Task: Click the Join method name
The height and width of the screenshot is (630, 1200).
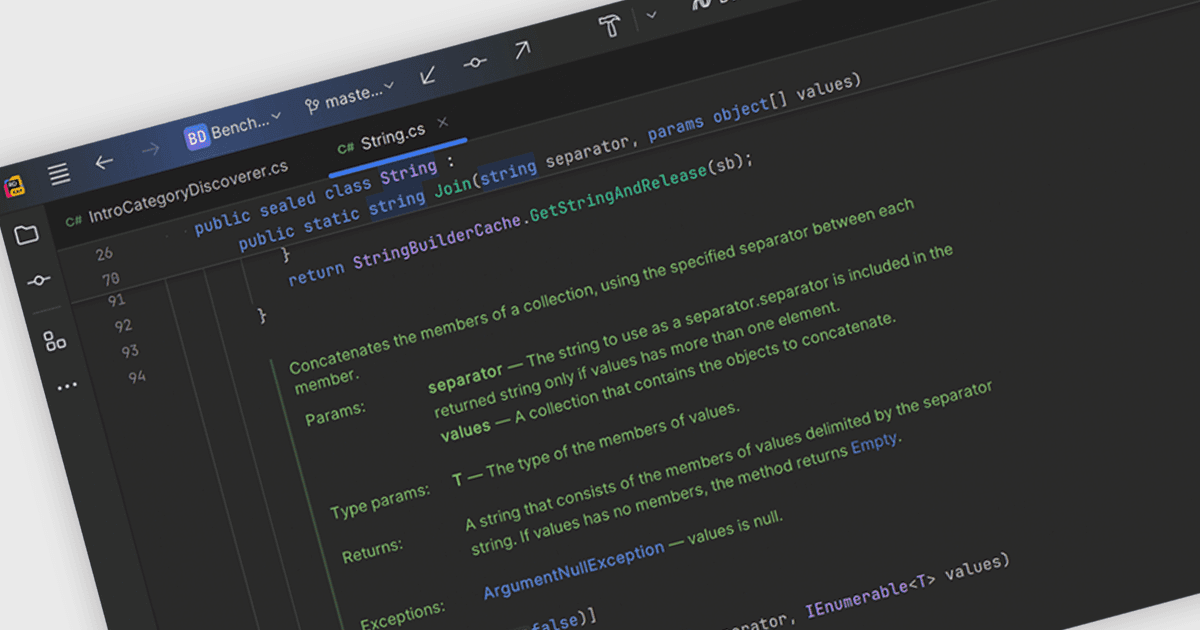Action: coord(453,188)
